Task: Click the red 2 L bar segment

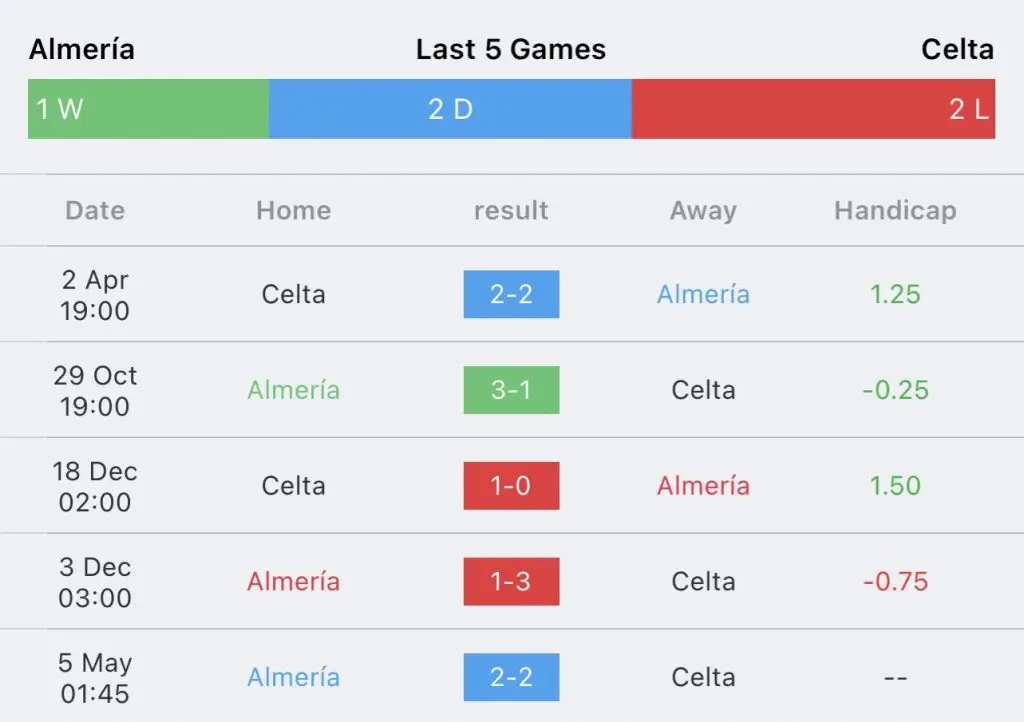Action: [814, 109]
